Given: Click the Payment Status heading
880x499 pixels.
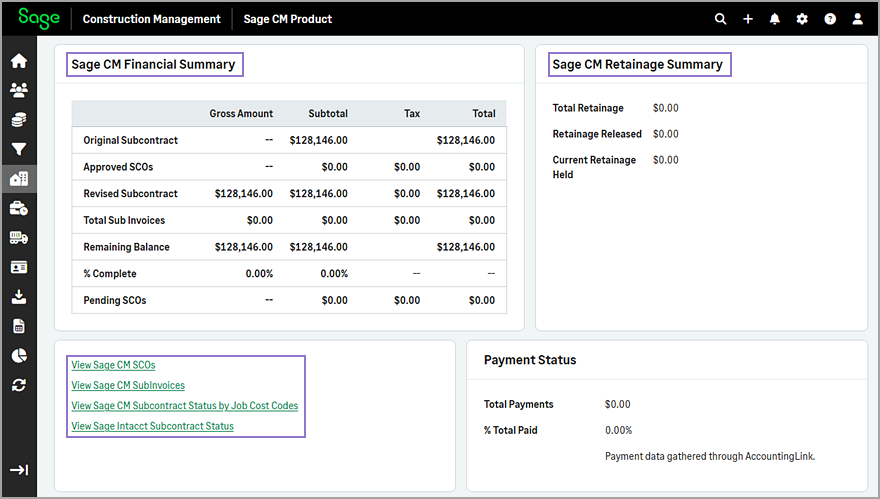Looking at the screenshot, I should coord(530,360).
